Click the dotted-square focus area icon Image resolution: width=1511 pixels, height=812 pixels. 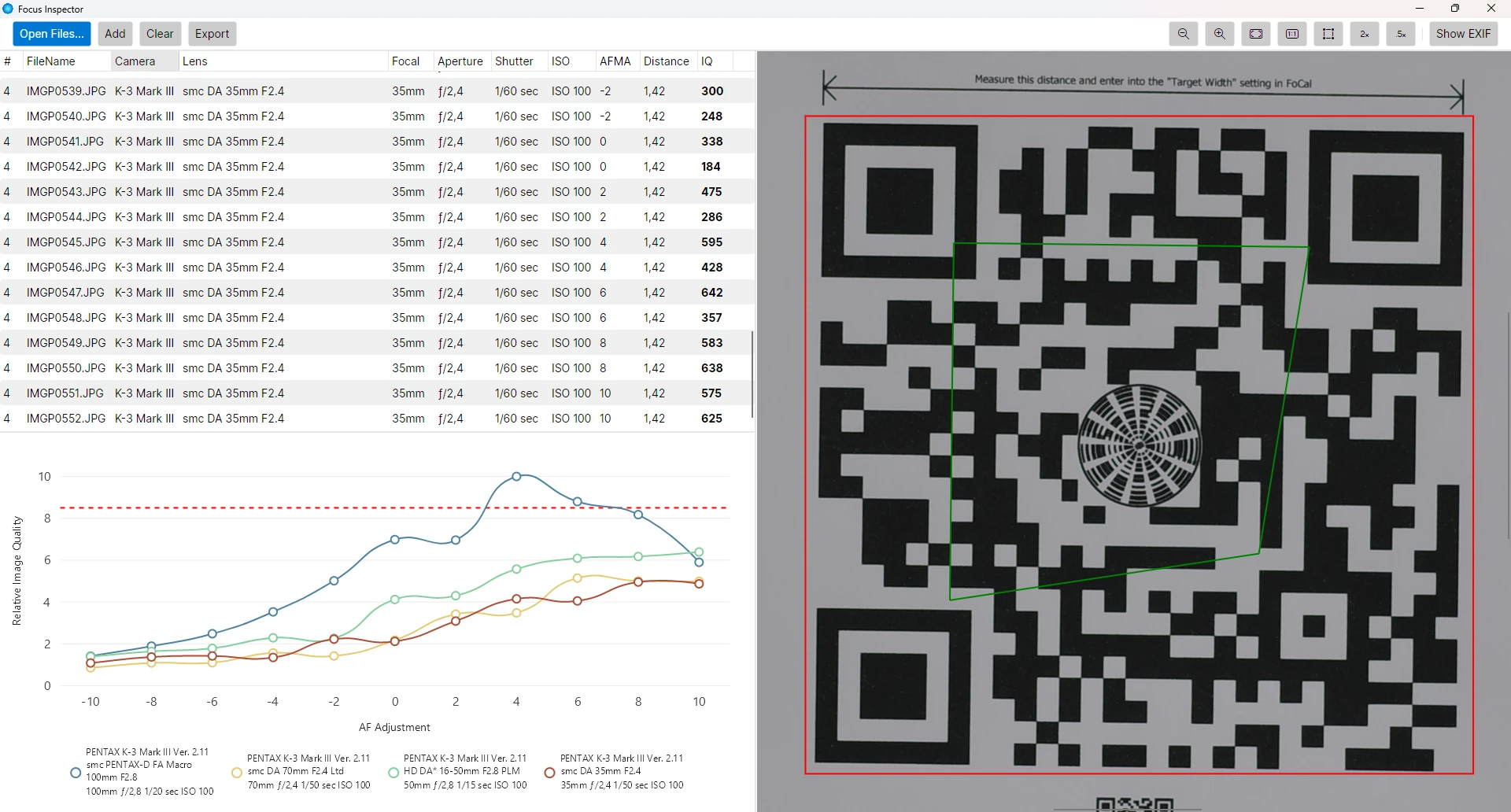[x=1328, y=34]
